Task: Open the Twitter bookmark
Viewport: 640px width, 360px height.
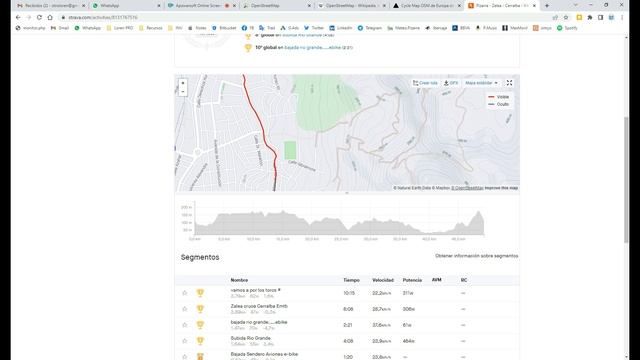Action: [313, 28]
